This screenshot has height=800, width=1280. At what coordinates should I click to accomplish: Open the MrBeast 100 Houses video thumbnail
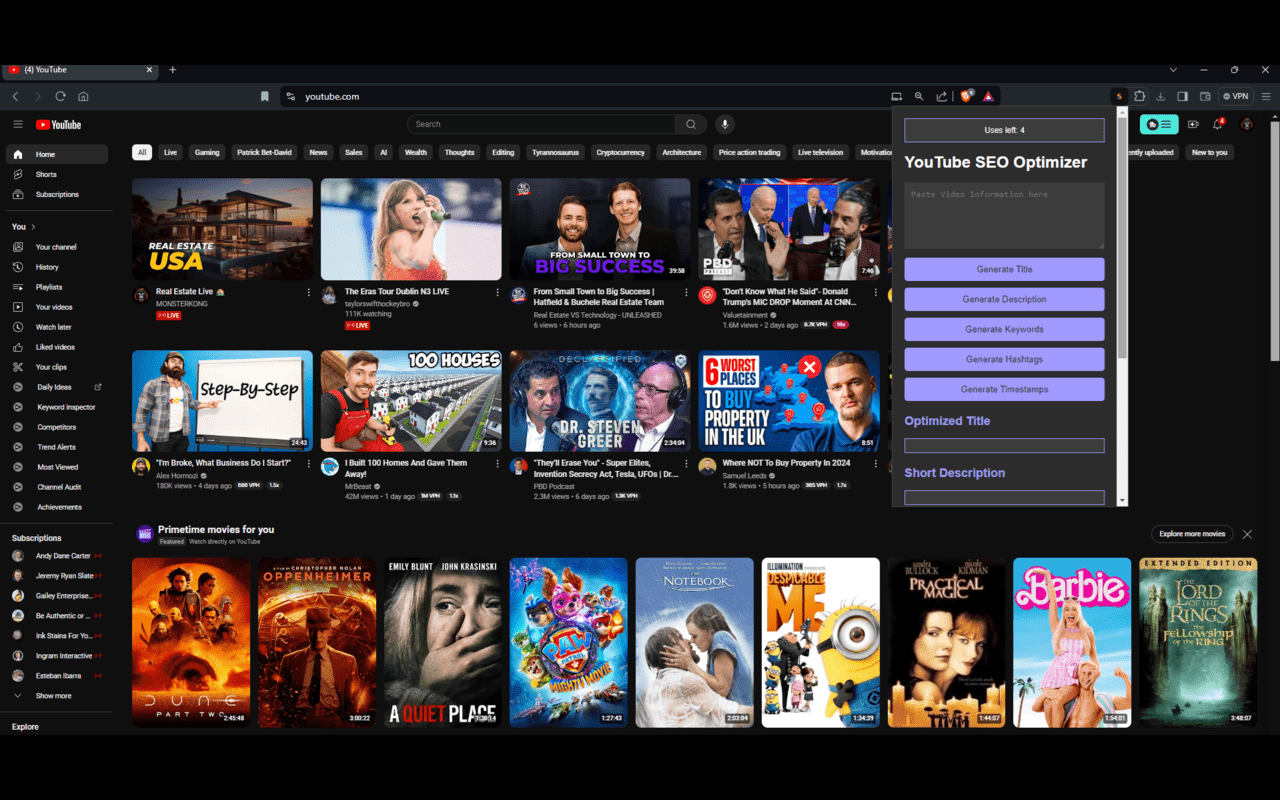411,401
